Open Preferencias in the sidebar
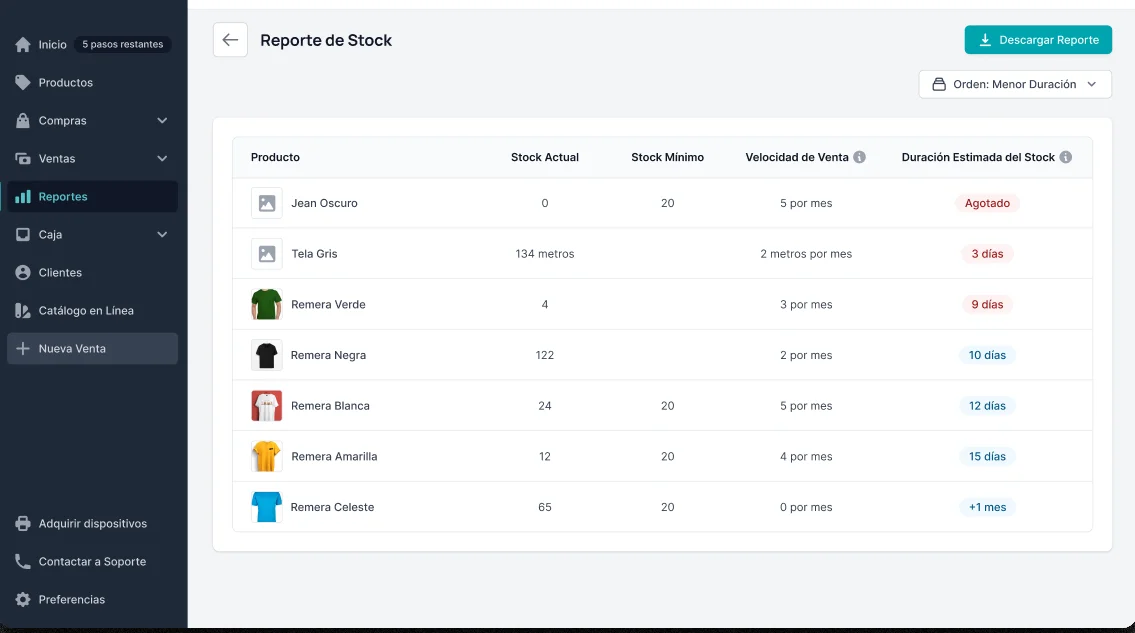The width and height of the screenshot is (1135, 633). tap(93, 600)
